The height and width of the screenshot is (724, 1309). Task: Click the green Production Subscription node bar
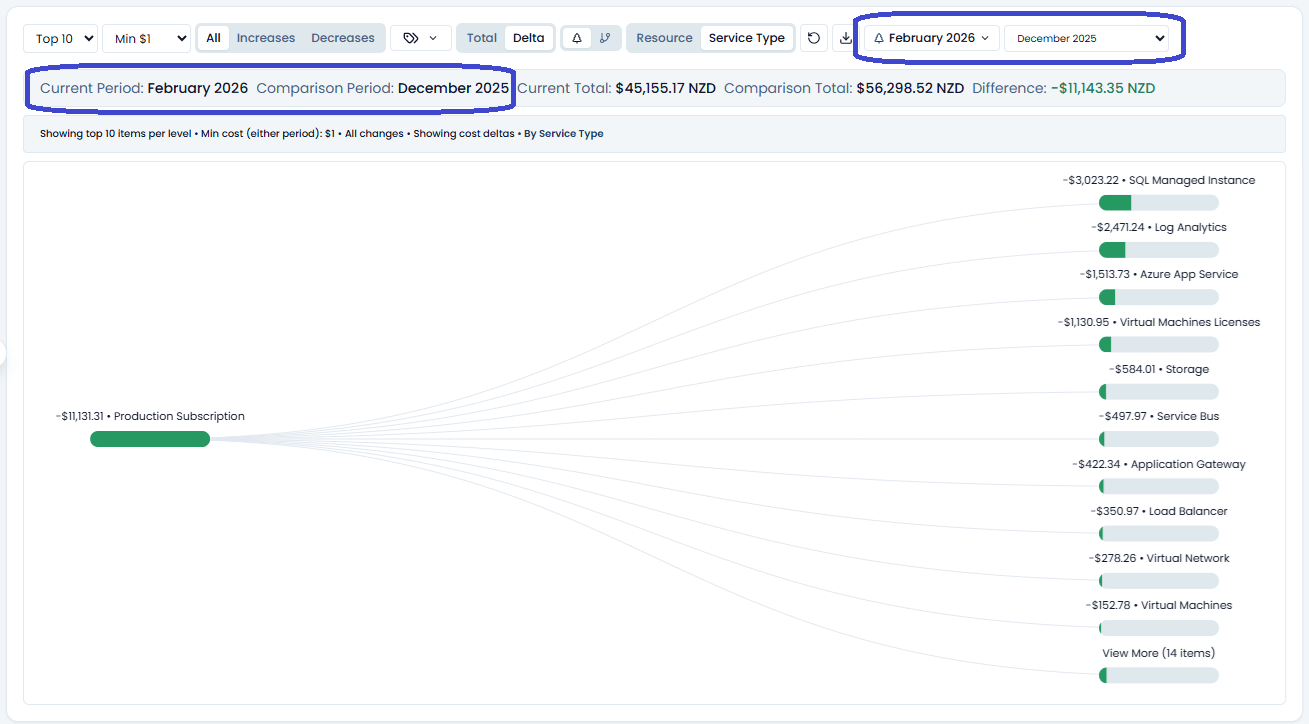150,439
